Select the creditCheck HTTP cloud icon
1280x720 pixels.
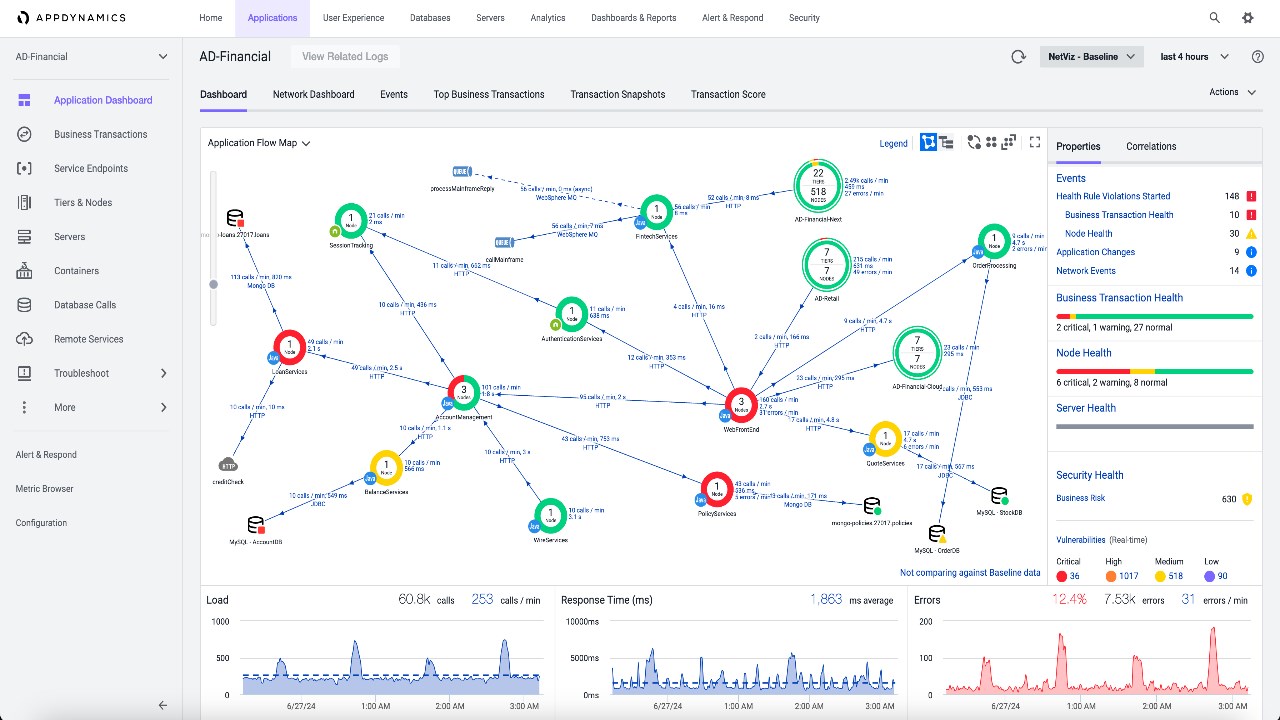228,464
